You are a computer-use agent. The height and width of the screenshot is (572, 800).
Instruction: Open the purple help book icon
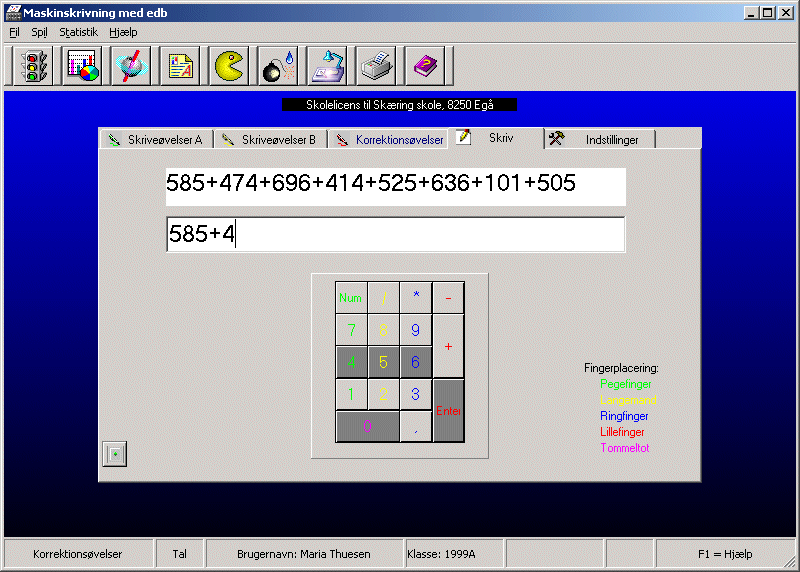[x=425, y=66]
